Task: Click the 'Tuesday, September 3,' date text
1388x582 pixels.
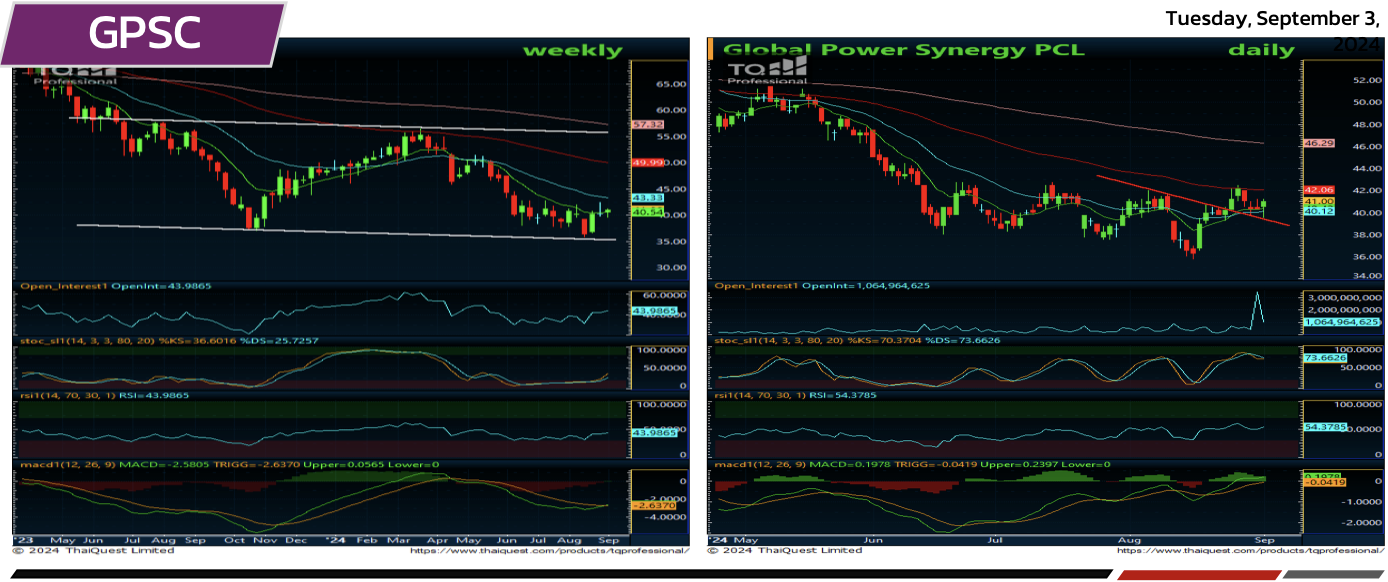Action: (x=1272, y=19)
